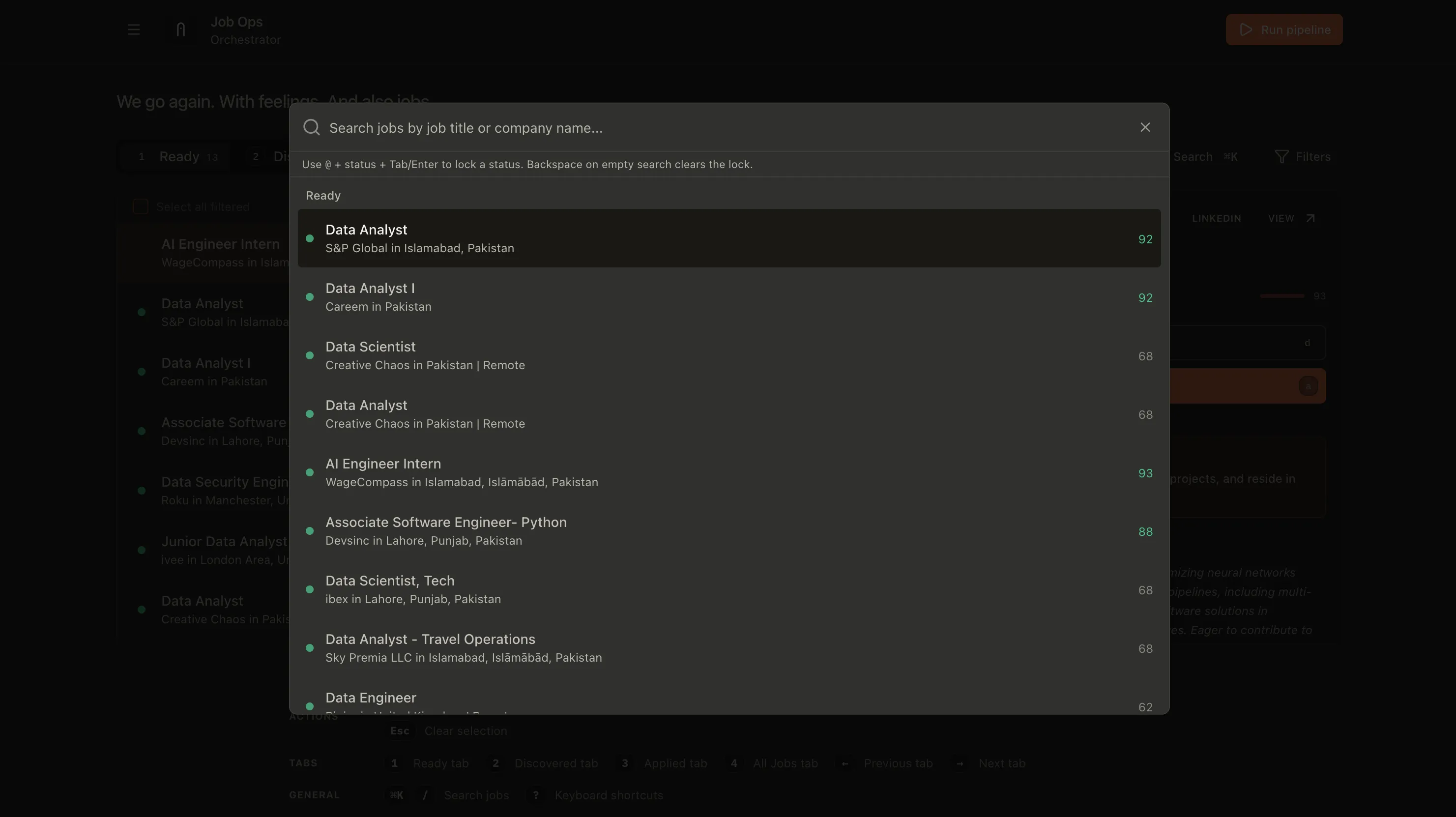Screen dimensions: 1456x817
Task: Click the LINKEDIN column header
Action: click(1216, 218)
